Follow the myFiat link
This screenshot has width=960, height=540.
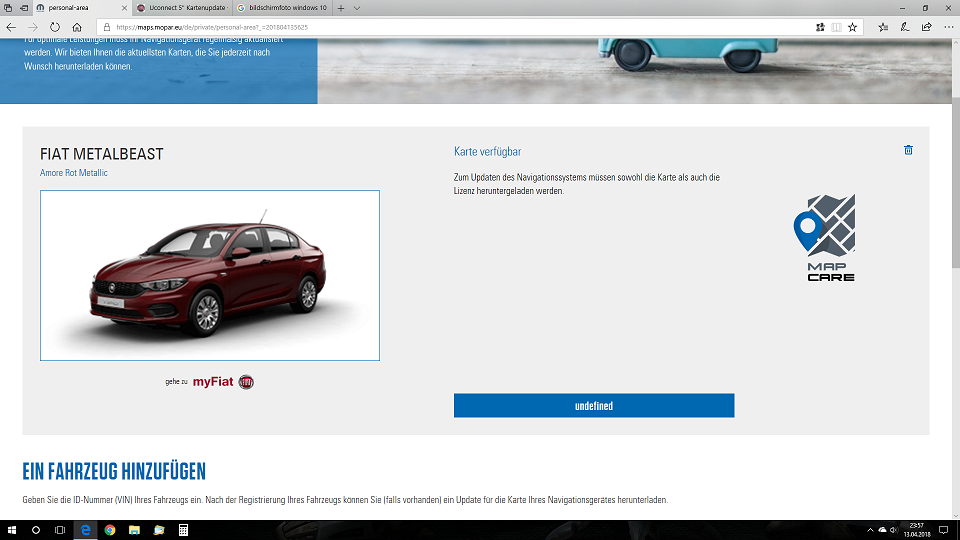[212, 382]
